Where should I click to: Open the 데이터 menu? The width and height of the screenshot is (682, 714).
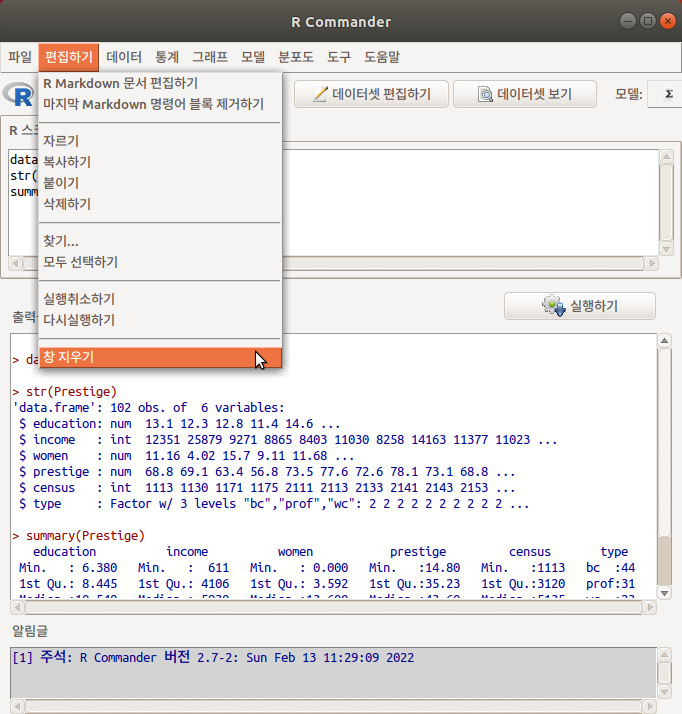[124, 57]
